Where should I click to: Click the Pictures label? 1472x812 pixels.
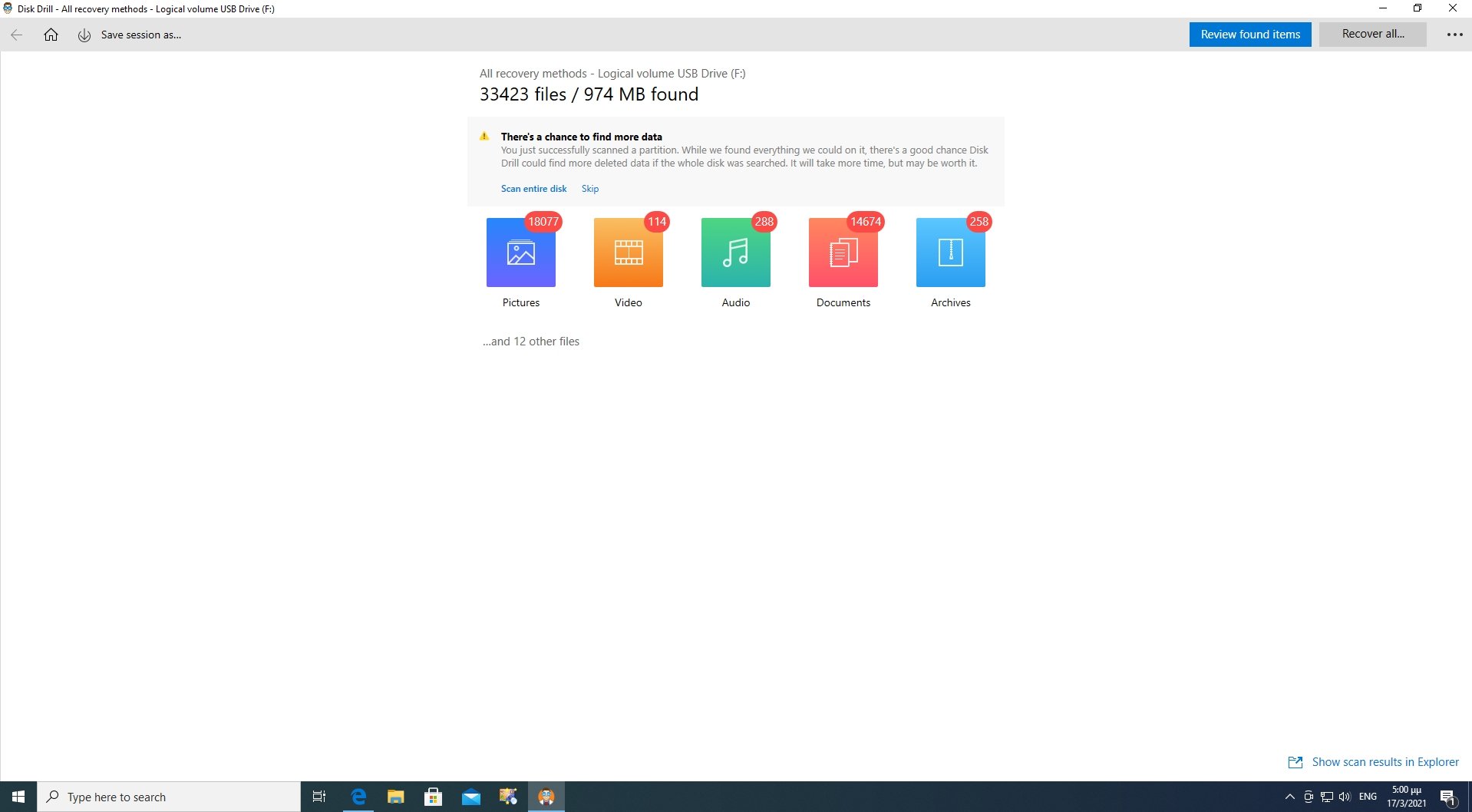521,302
